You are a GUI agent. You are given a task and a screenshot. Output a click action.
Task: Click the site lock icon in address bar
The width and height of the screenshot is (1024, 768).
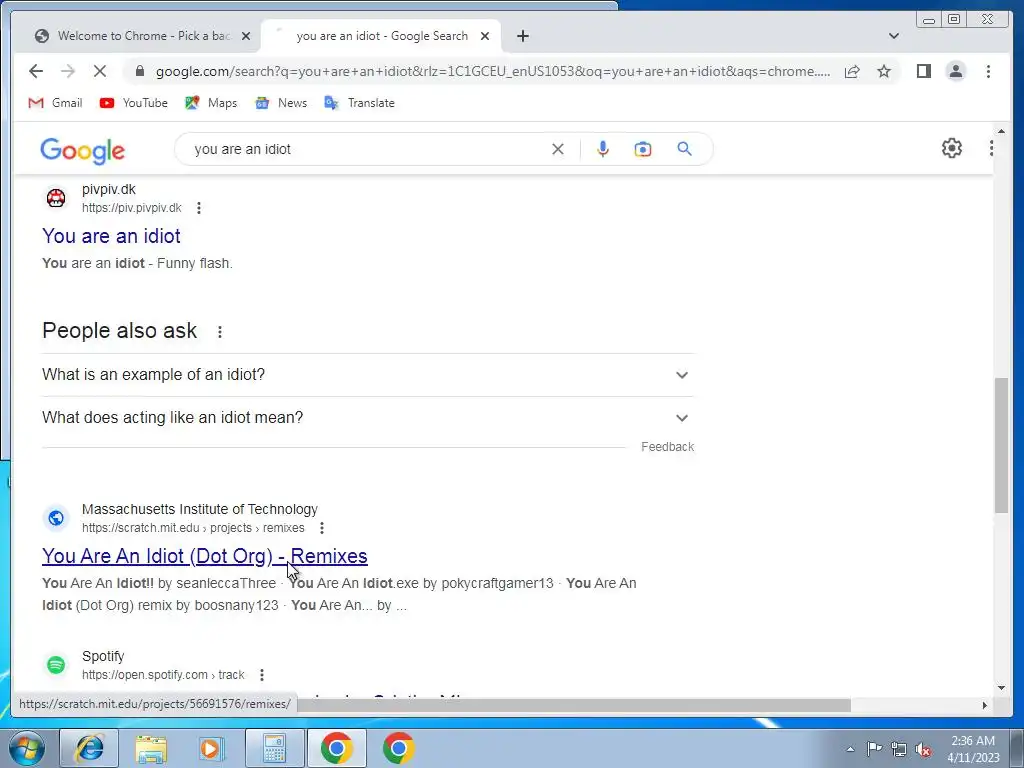[139, 71]
